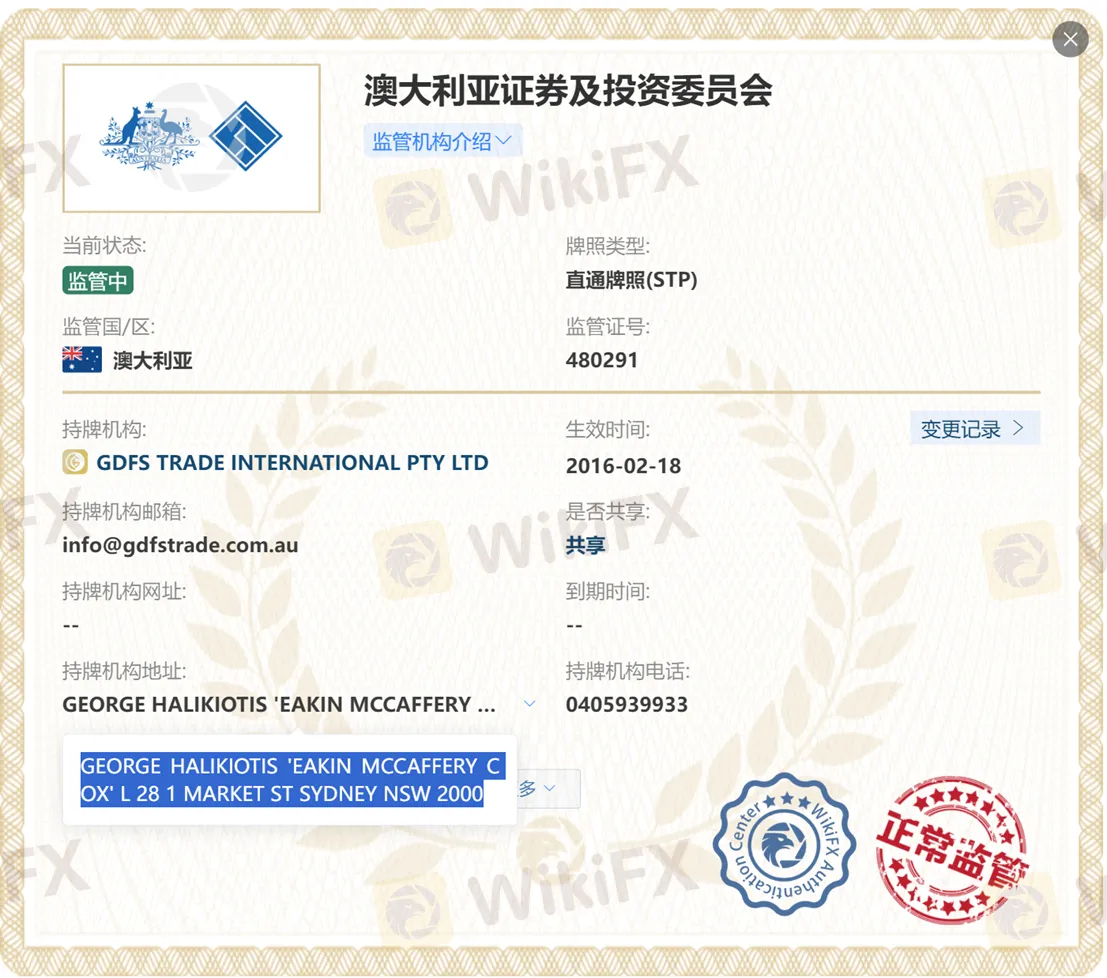Open the 变更记录 change records
Screen dimensions: 1107x978
pos(974,428)
